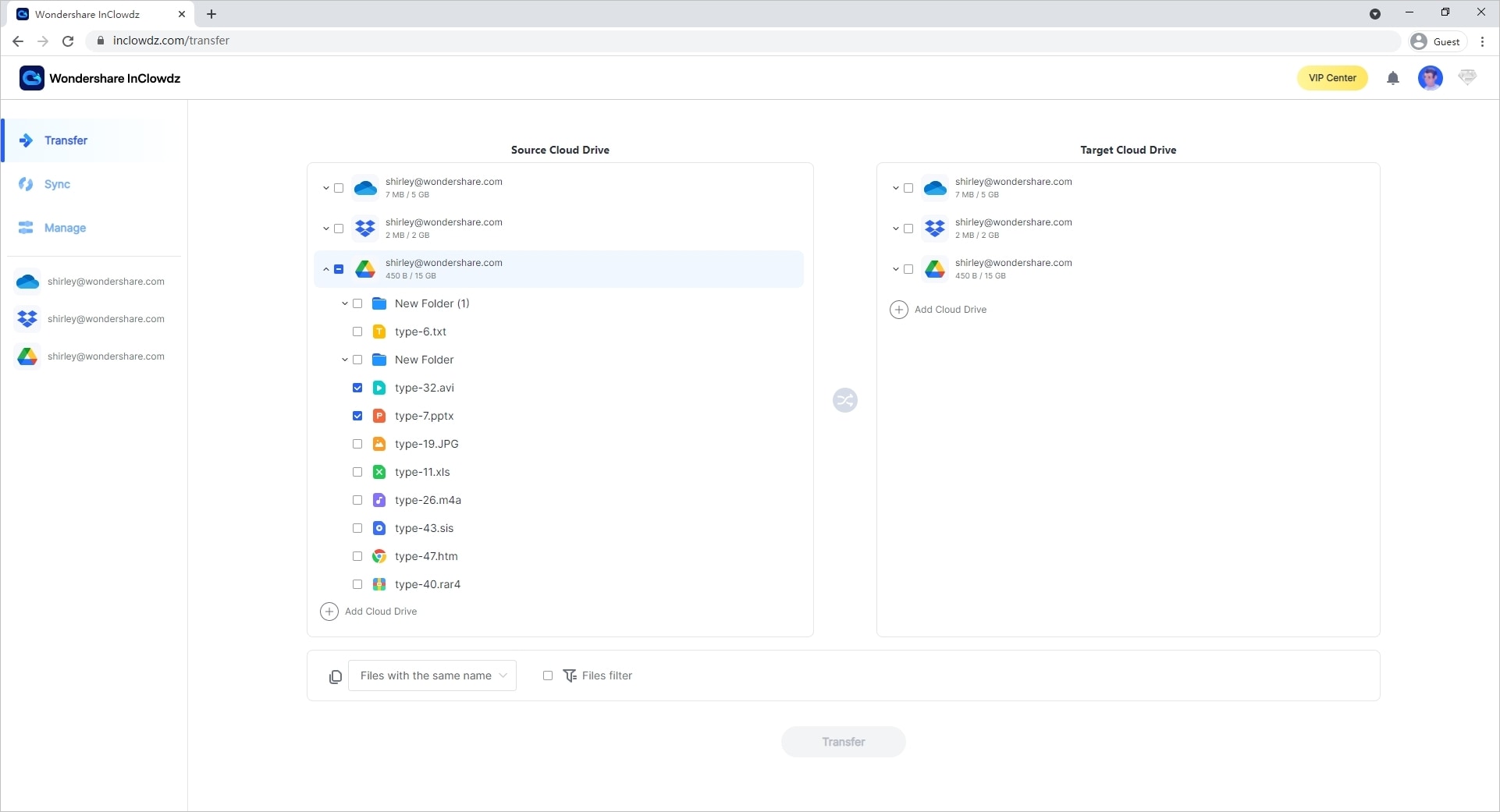Expand the target OneDrive account

pos(895,188)
